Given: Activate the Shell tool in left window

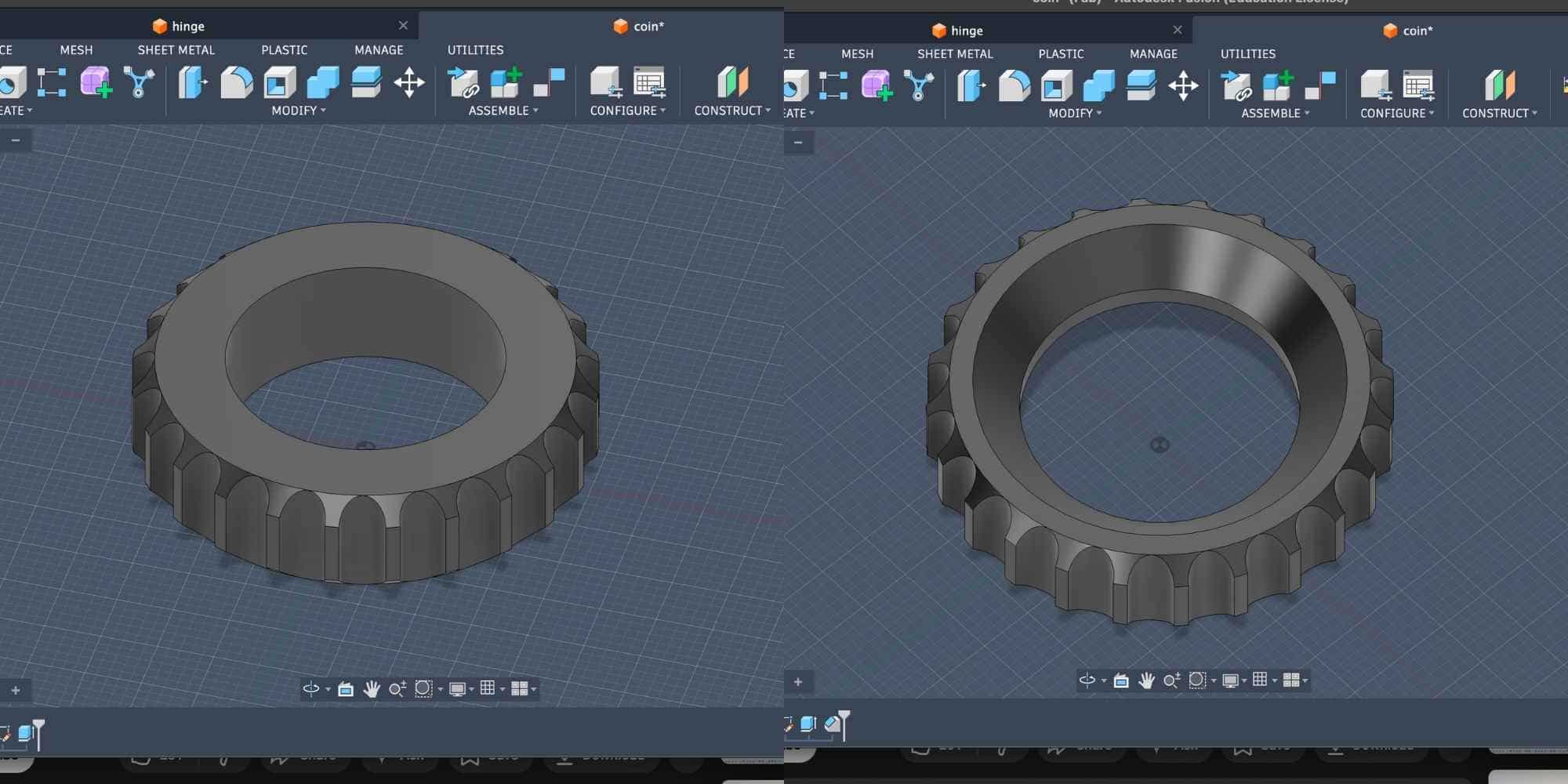Looking at the screenshot, I should pos(280,82).
